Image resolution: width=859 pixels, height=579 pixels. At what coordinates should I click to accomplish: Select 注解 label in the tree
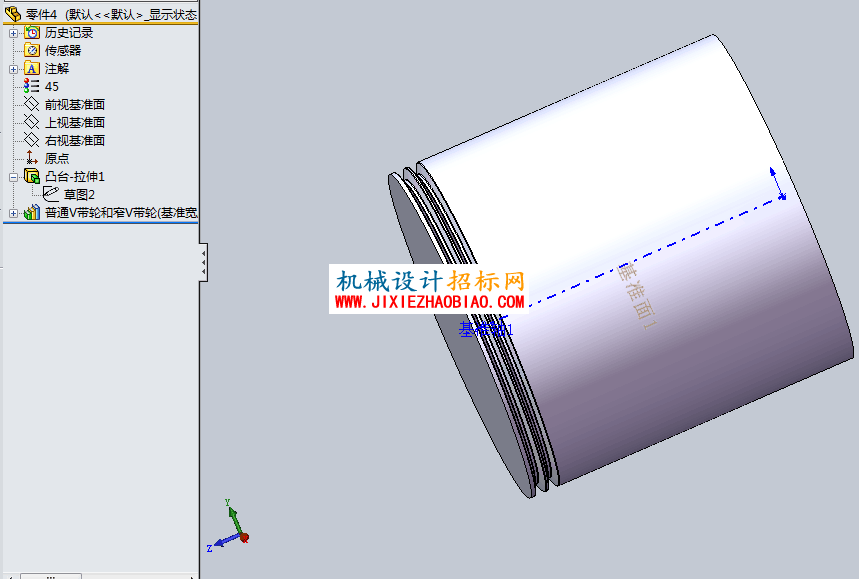pos(57,68)
